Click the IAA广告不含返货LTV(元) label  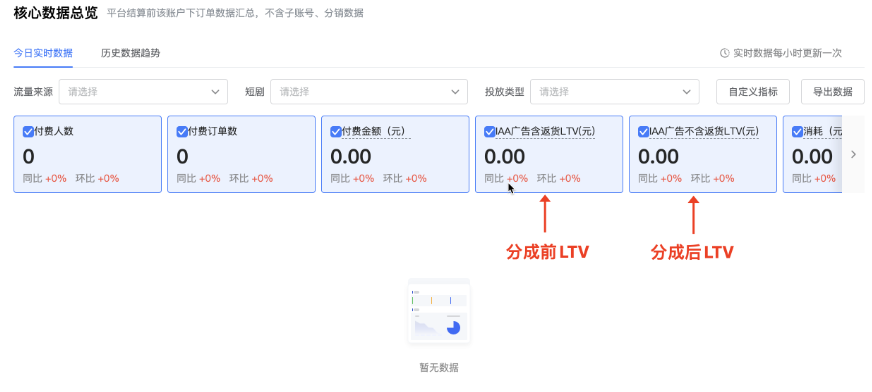click(x=704, y=132)
